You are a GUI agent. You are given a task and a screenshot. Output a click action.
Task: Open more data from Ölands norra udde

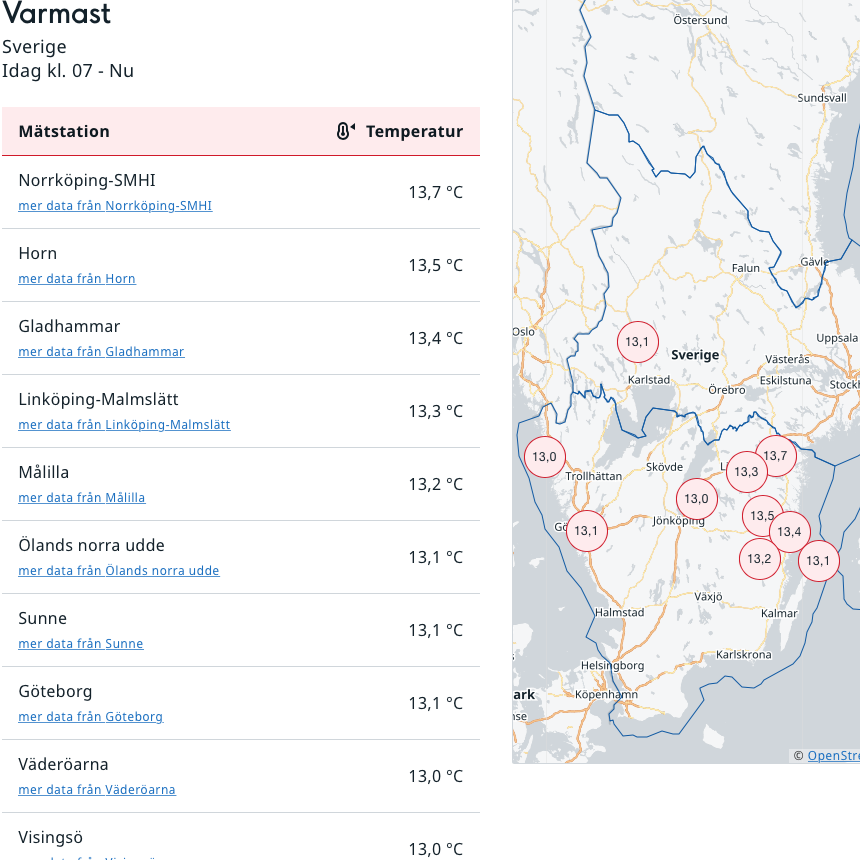119,571
